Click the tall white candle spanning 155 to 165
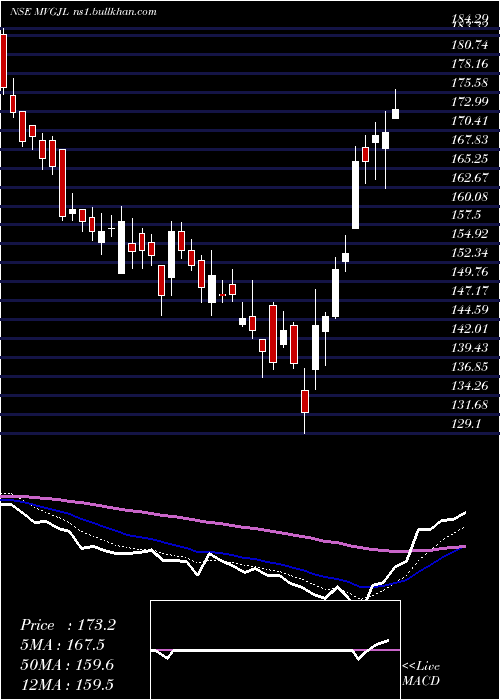Viewport: 500px width, 700px height. point(355,195)
